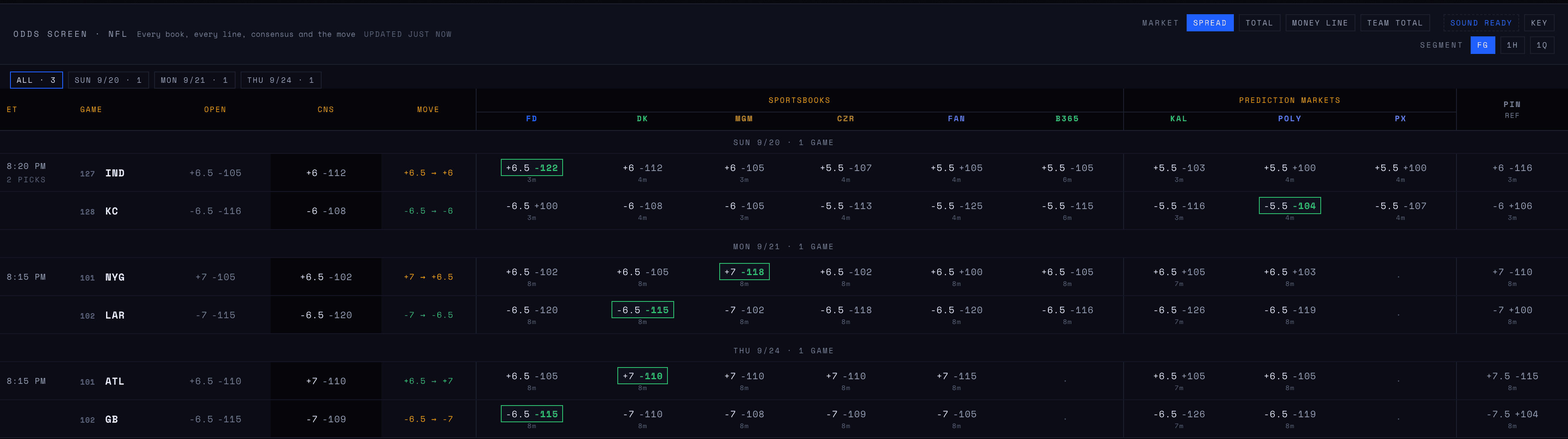Select highlighted FD -6.5 -115 GB line
1568x439 pixels.
531,414
